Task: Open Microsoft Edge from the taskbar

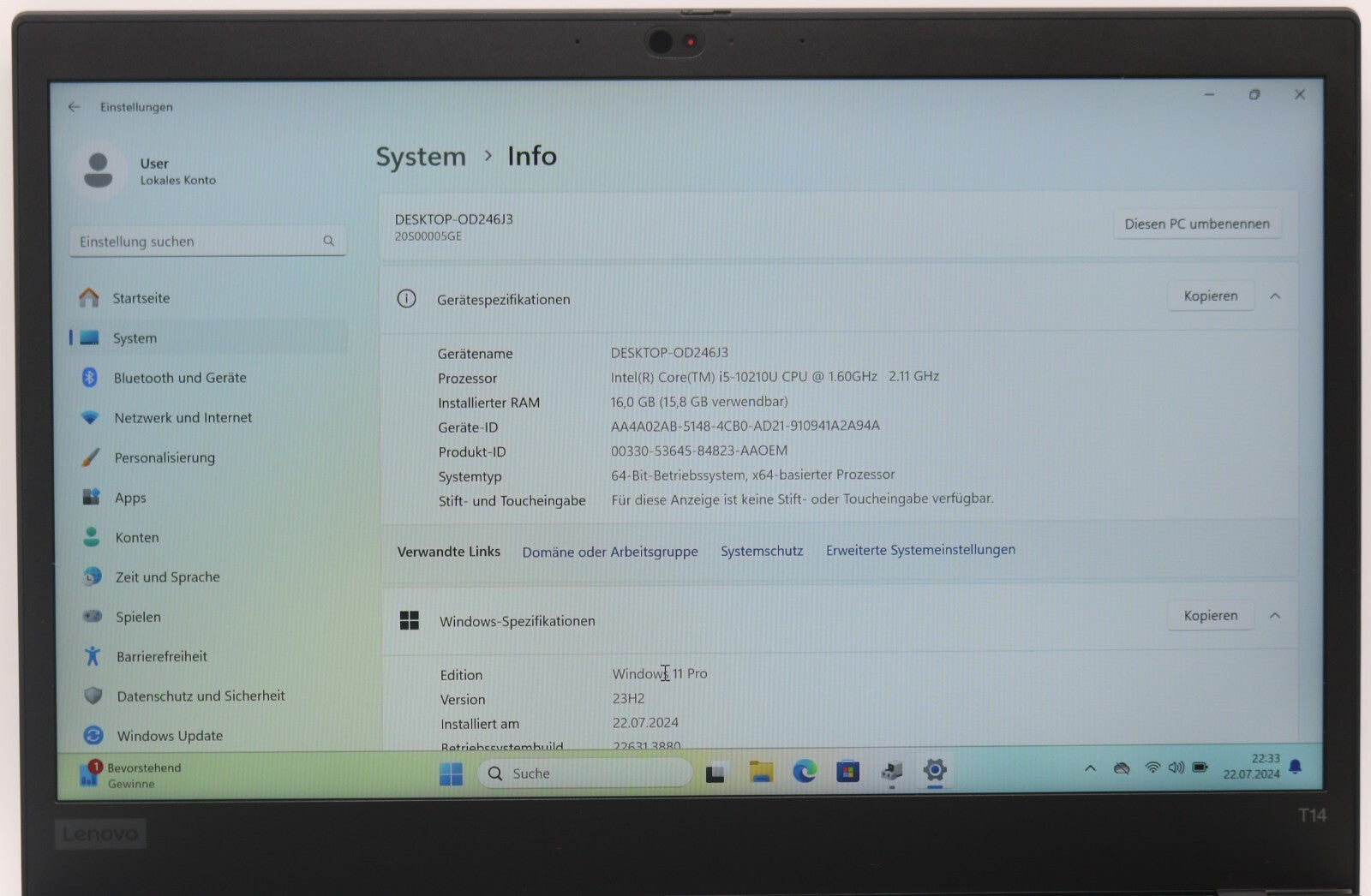Action: click(x=803, y=773)
